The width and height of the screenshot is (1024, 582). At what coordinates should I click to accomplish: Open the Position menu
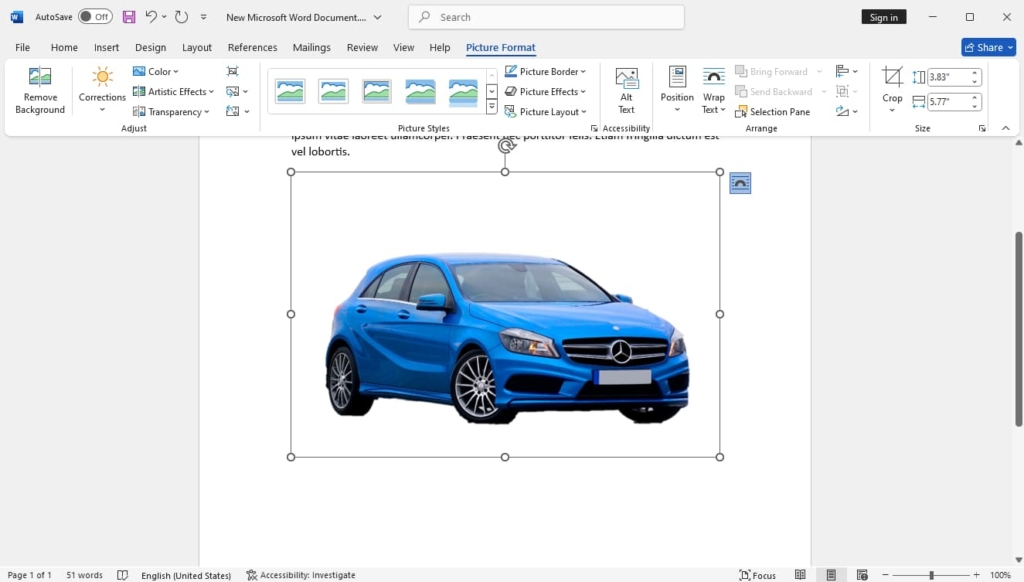tap(677, 91)
